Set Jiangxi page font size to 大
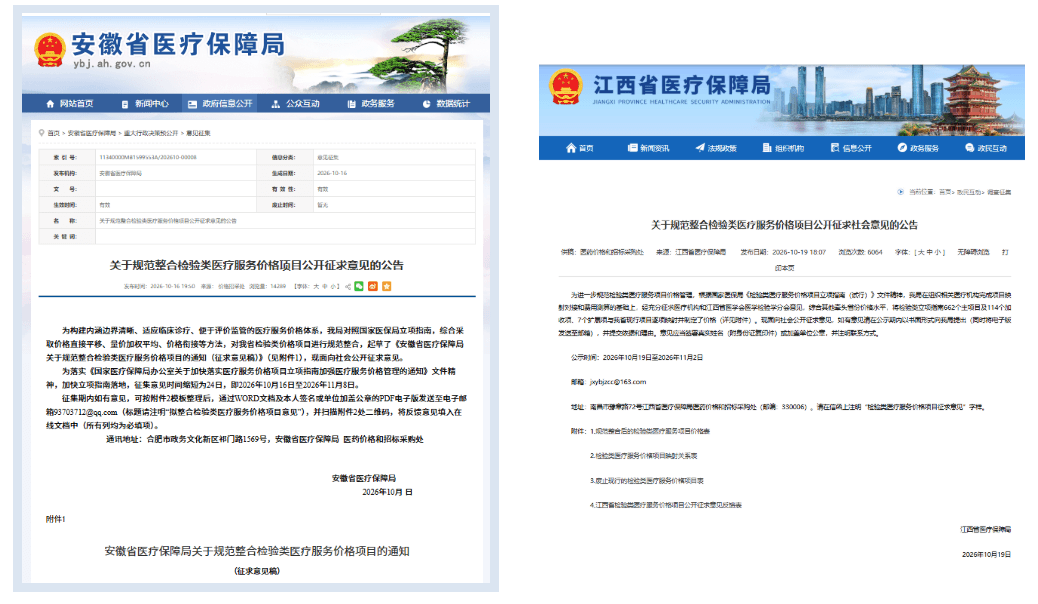This screenshot has height=604, width=1038. click(920, 252)
